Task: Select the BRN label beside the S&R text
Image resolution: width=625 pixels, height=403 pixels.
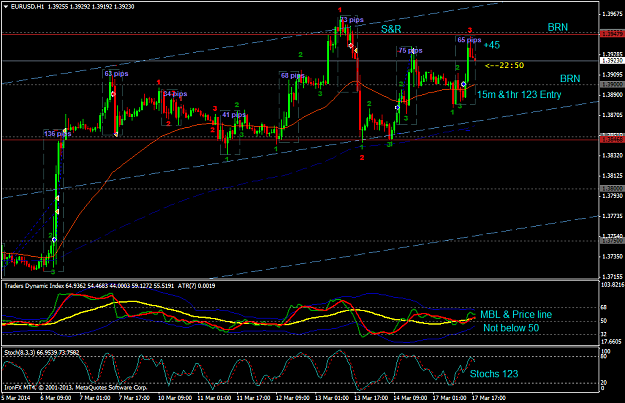Action: click(558, 27)
